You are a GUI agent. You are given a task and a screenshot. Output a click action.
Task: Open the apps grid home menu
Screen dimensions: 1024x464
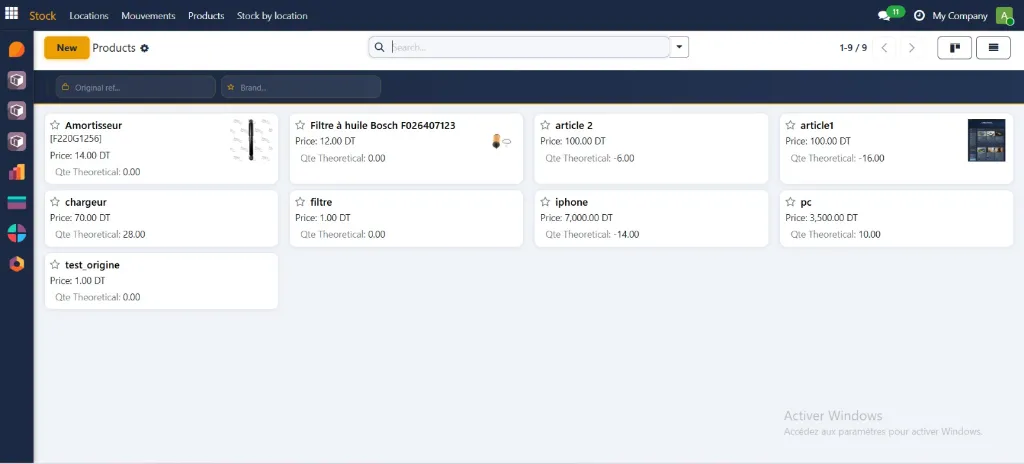pyautogui.click(x=12, y=15)
